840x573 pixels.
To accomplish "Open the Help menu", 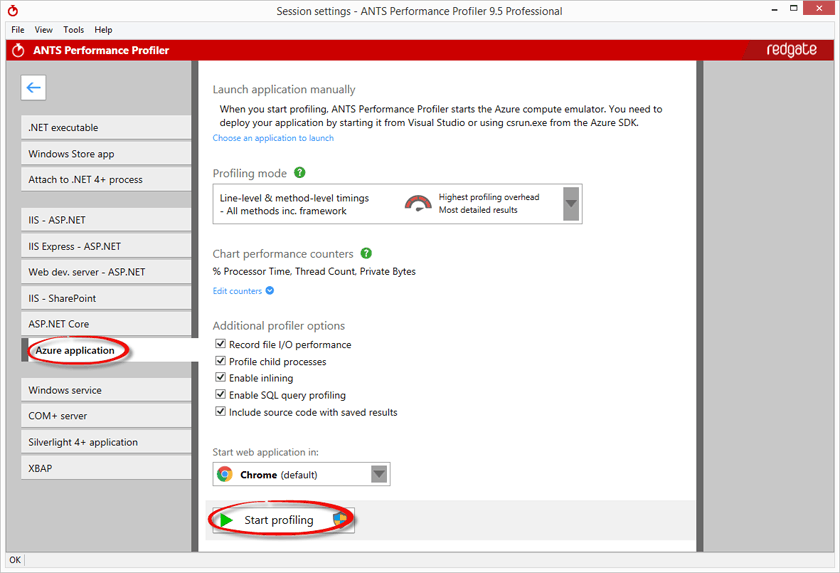I will 103,30.
